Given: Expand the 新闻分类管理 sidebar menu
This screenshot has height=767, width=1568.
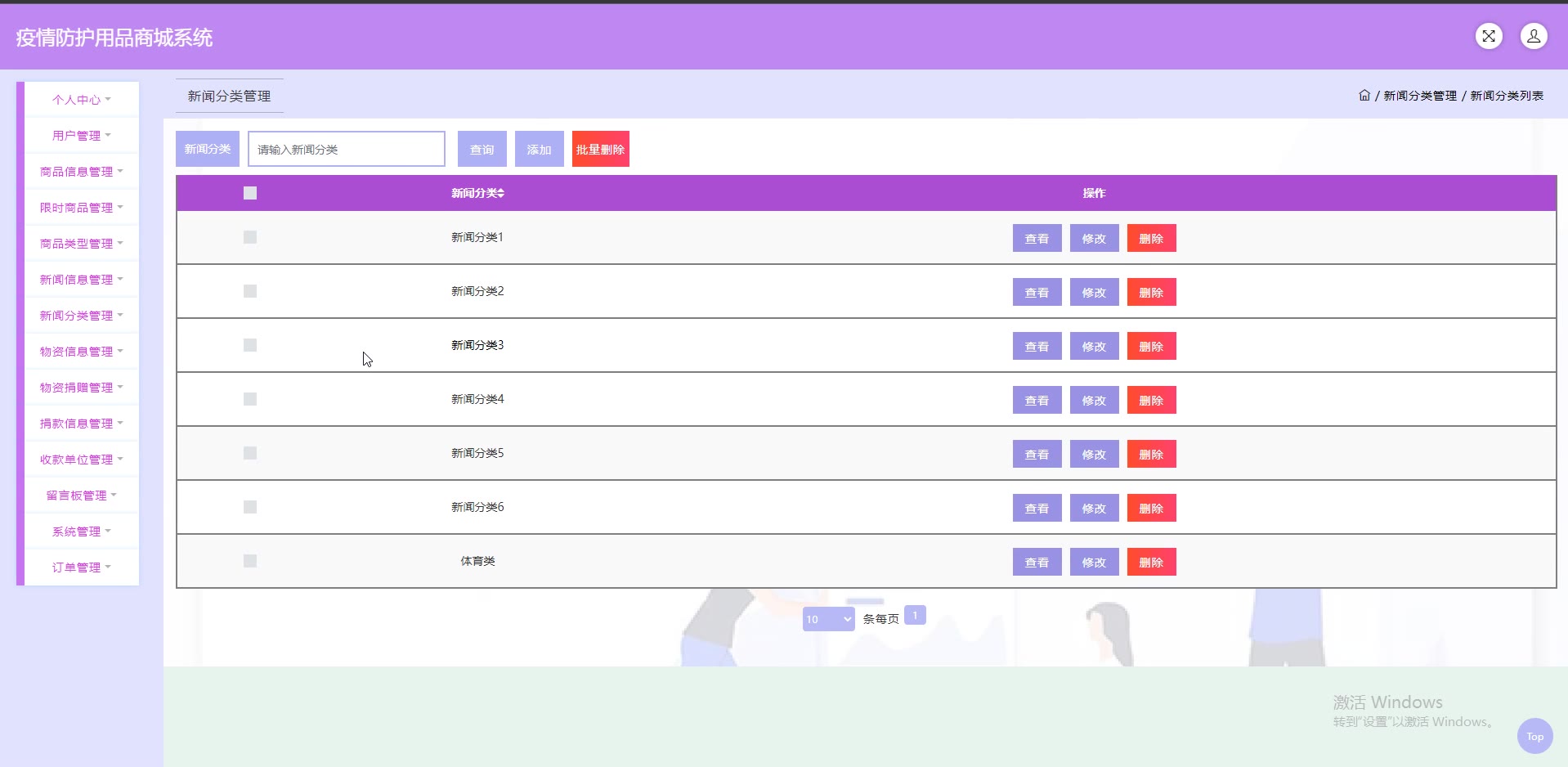Looking at the screenshot, I should point(82,316).
